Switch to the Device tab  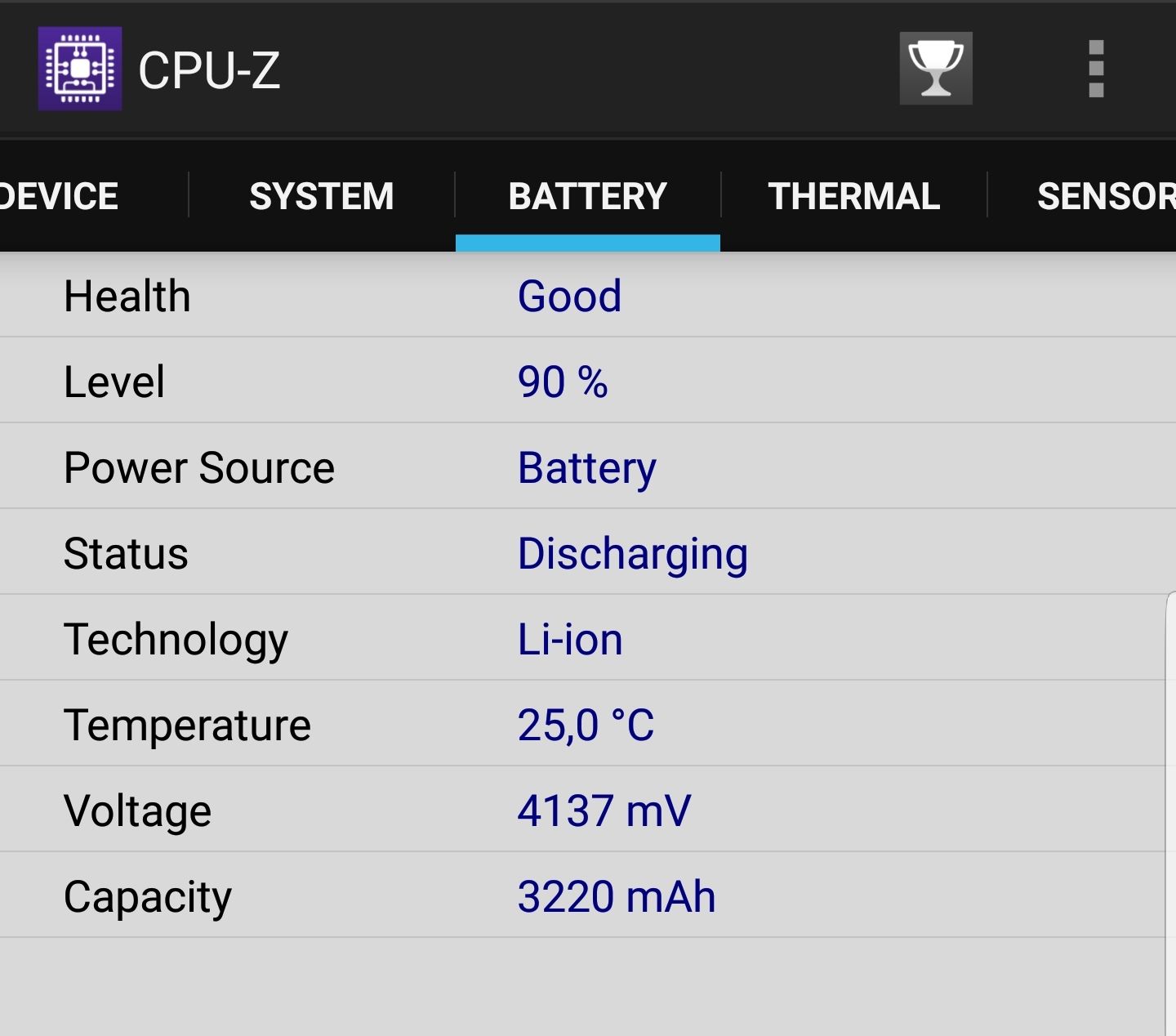pyautogui.click(x=59, y=197)
